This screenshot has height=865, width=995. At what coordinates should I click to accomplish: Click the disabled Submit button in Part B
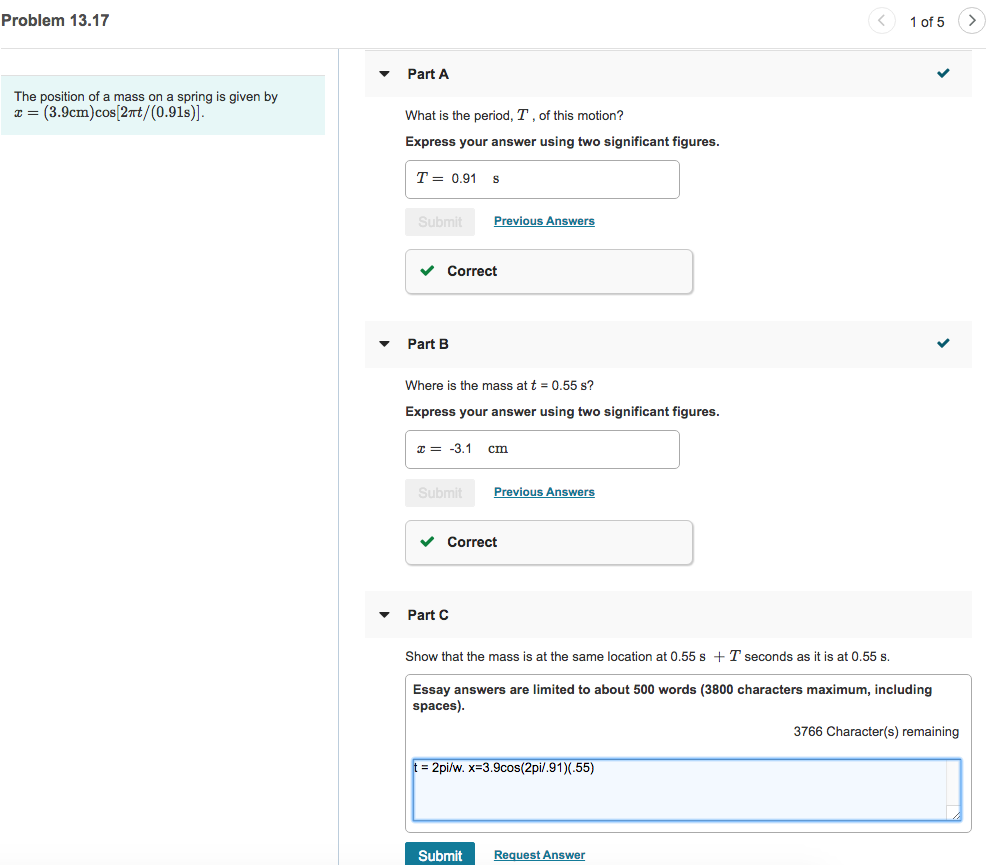[440, 492]
